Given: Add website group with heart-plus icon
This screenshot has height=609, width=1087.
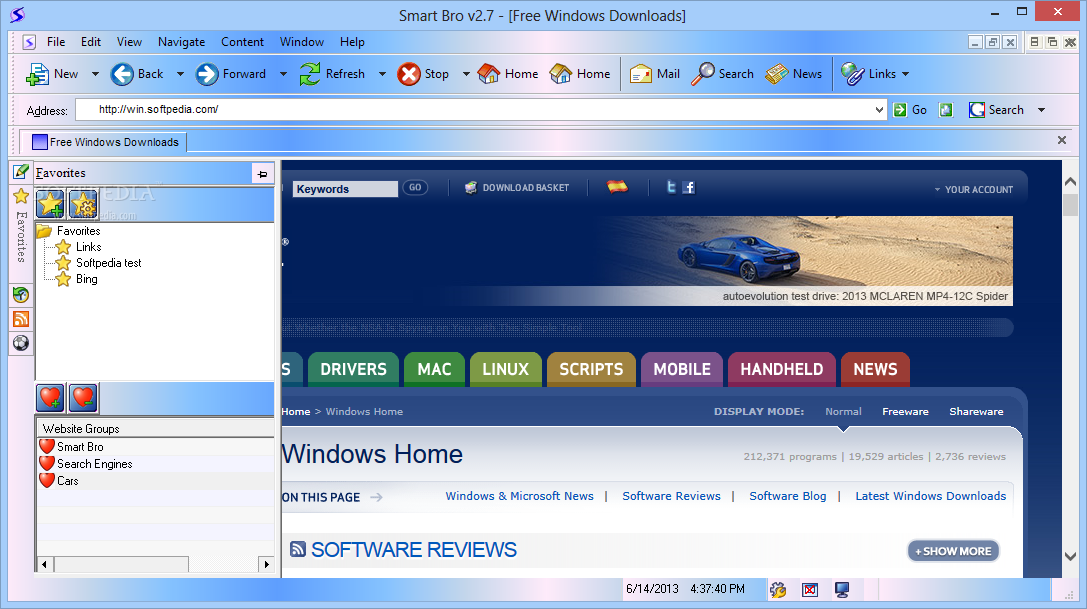Looking at the screenshot, I should pos(50,398).
